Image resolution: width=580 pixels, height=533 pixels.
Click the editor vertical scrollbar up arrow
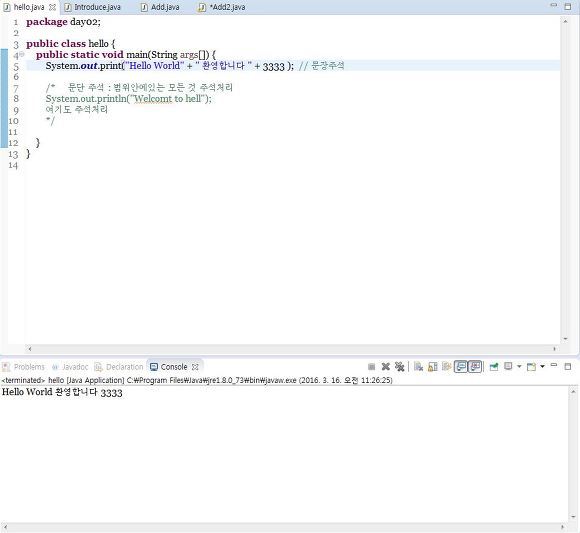(x=565, y=21)
